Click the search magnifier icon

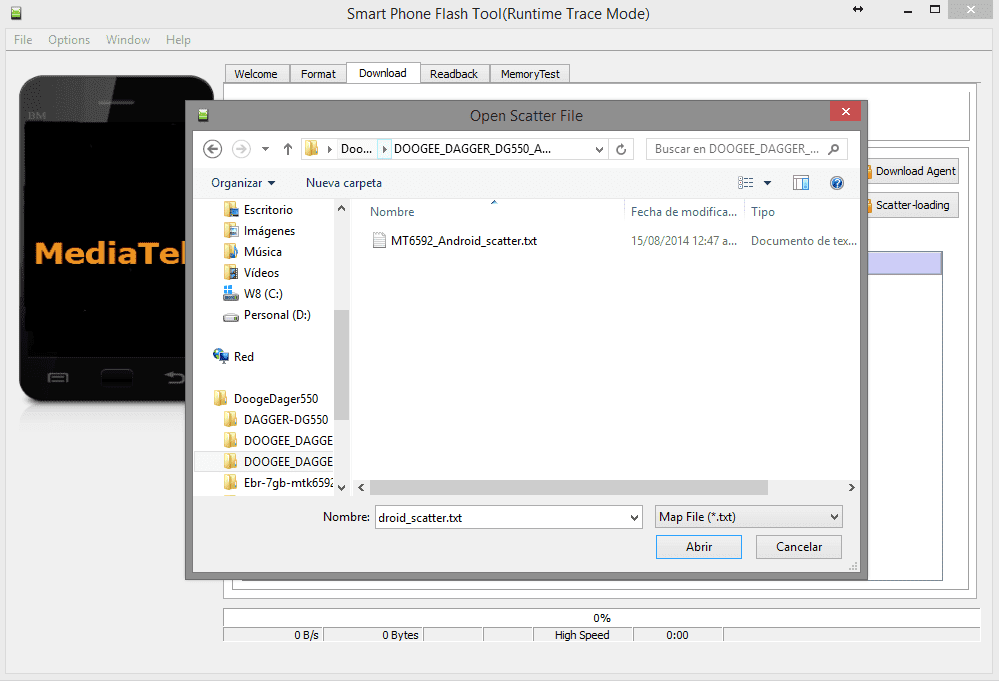833,149
